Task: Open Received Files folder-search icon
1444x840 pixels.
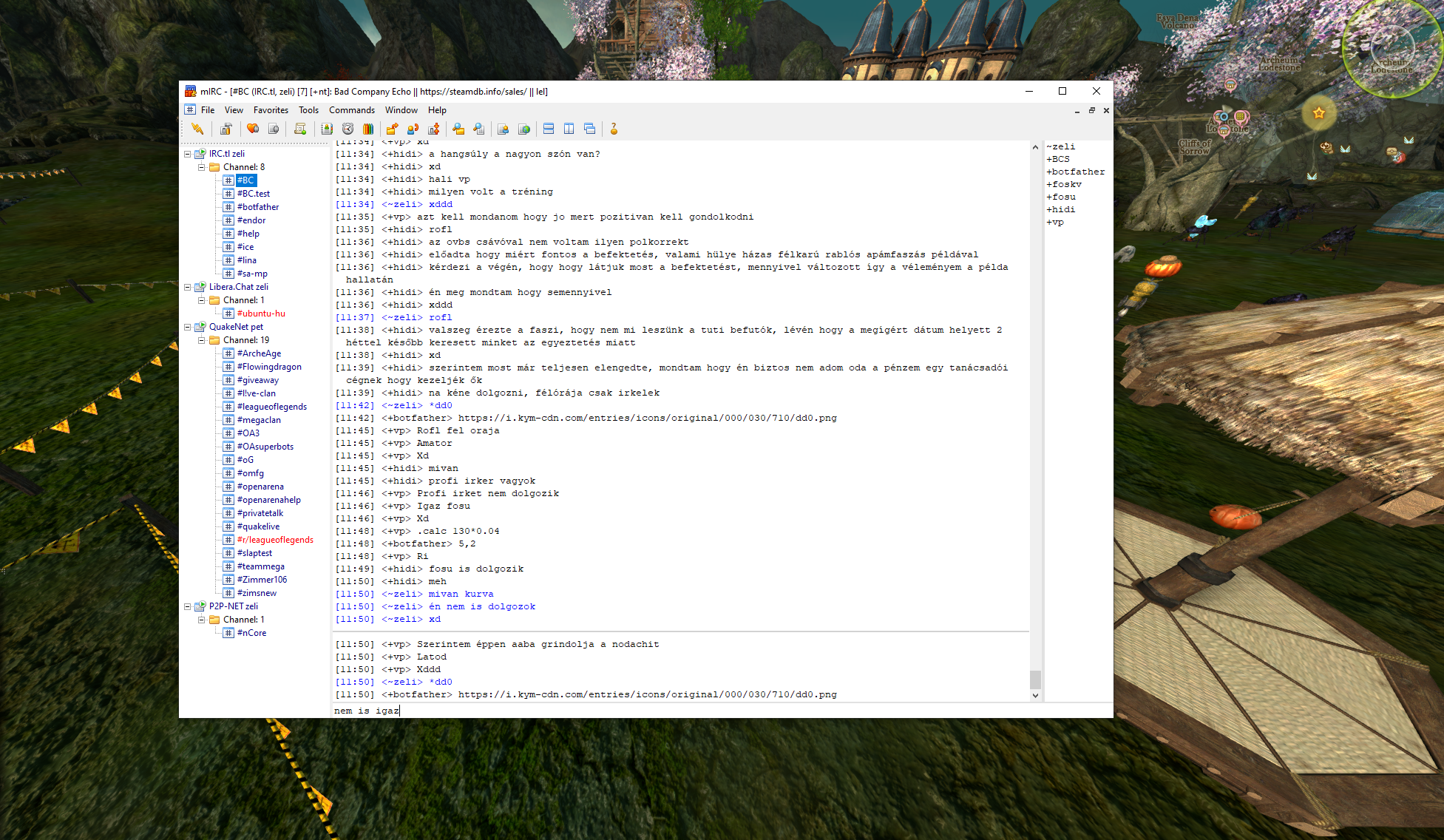Action: (x=458, y=129)
